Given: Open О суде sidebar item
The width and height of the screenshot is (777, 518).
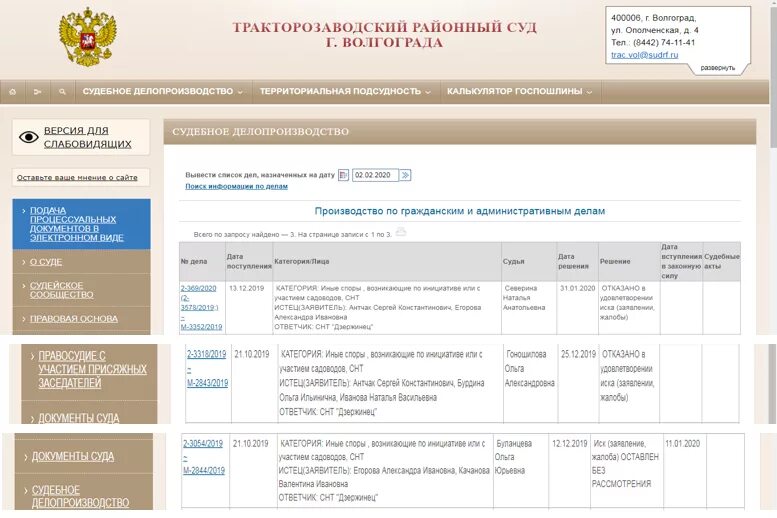Looking at the screenshot, I should coord(46,262).
